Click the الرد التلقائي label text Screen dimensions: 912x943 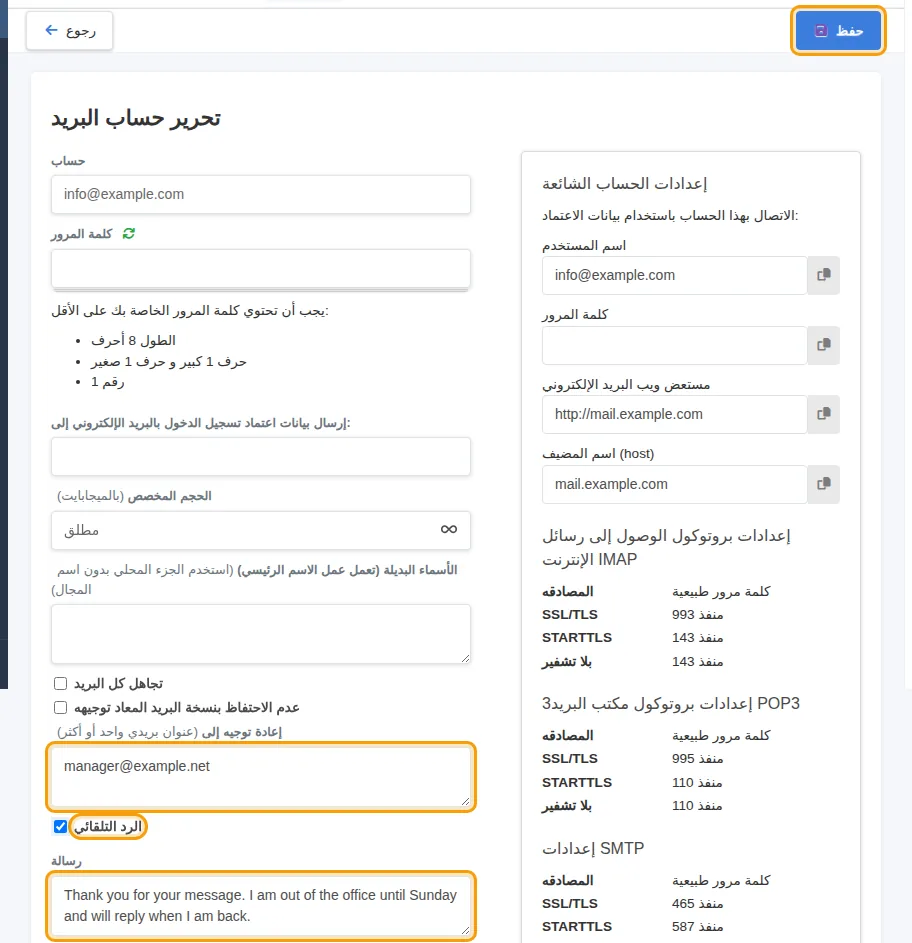coord(108,826)
